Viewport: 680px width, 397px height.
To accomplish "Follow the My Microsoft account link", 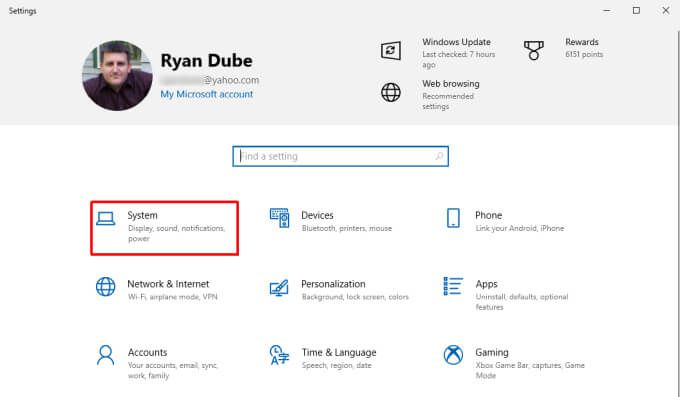I will [x=206, y=94].
